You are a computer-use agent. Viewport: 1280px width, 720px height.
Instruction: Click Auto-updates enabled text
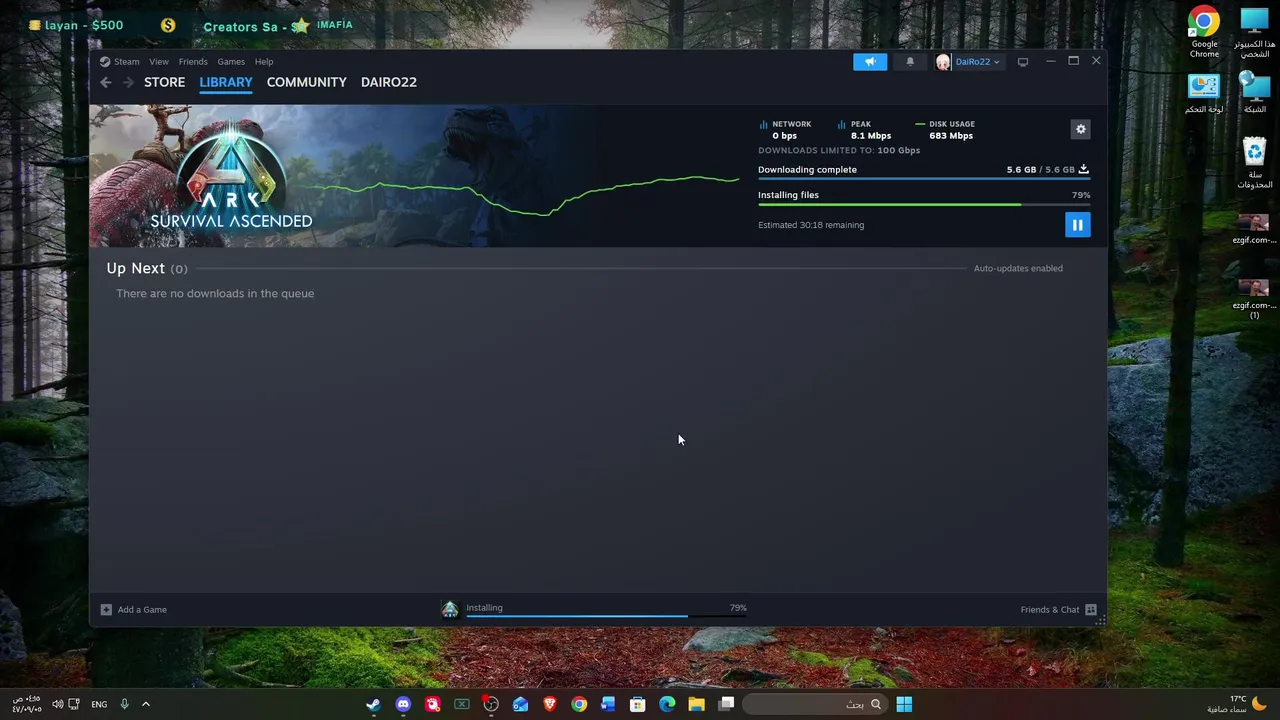click(x=1018, y=268)
